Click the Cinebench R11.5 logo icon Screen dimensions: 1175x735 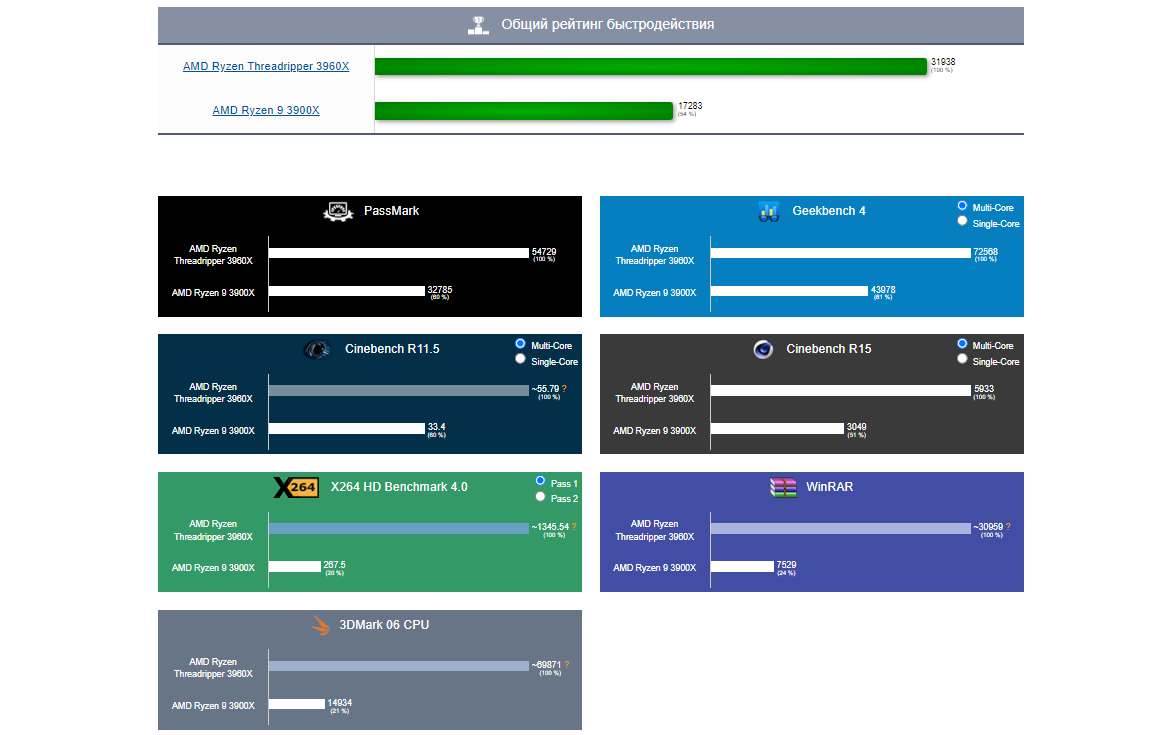316,350
